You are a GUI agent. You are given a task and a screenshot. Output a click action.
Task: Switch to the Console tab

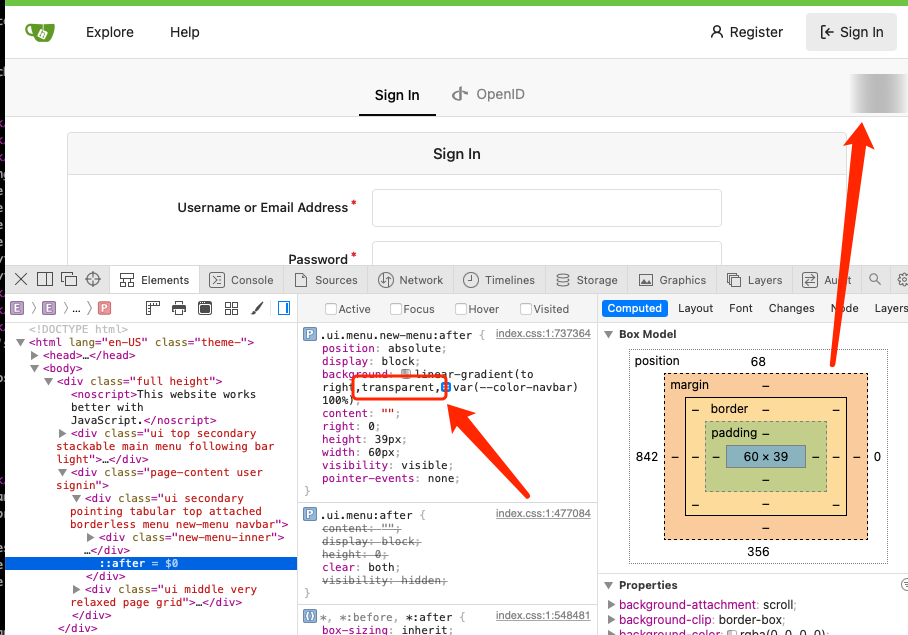pos(241,280)
